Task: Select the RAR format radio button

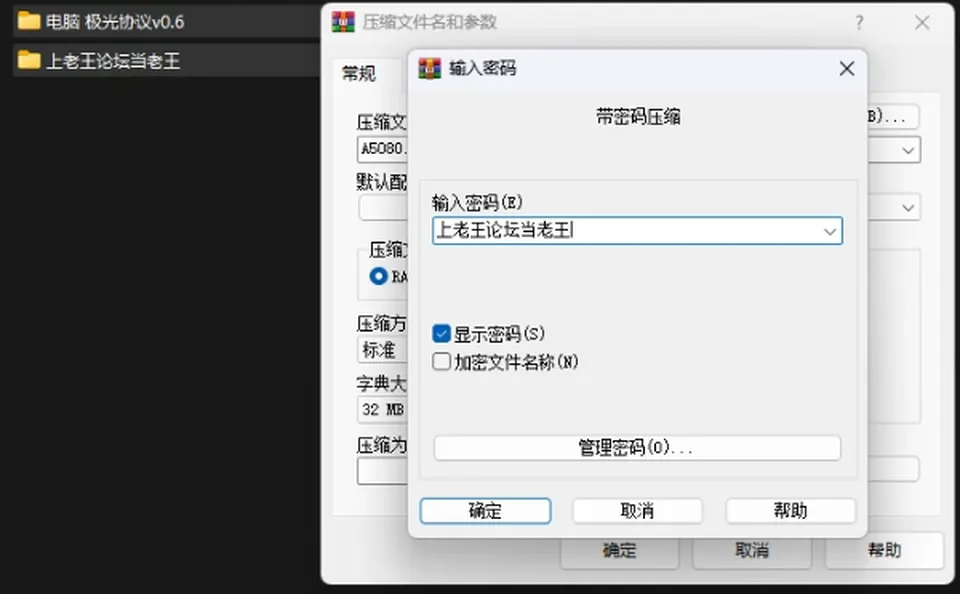Action: [x=378, y=276]
